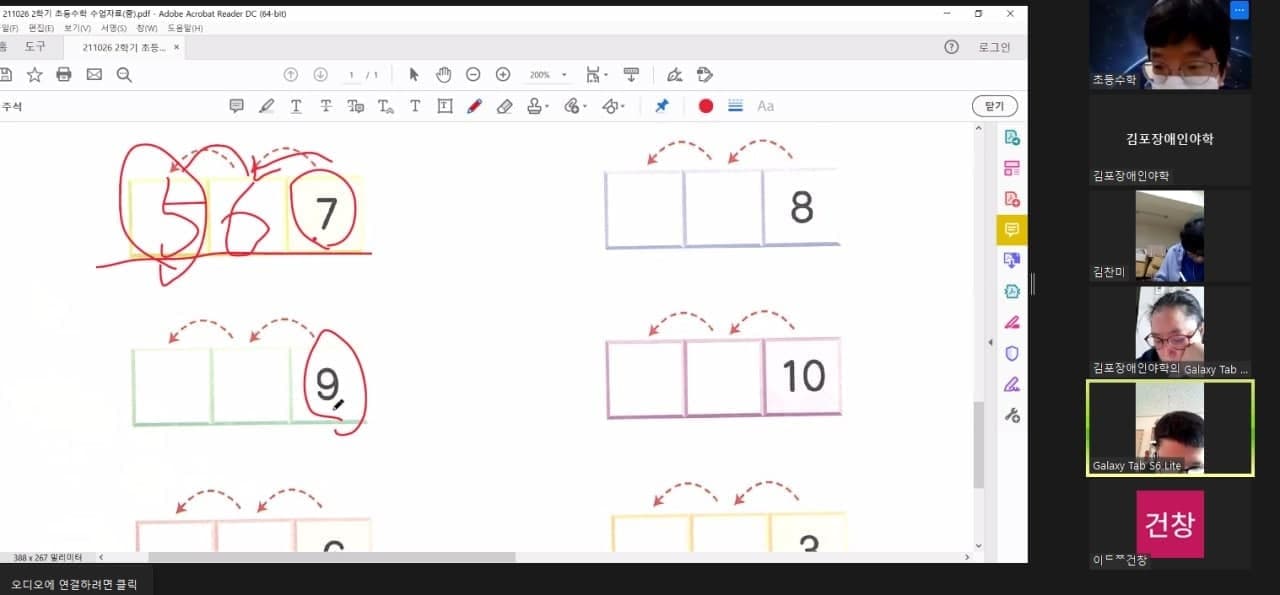Select the strikethrough text tool

point(326,106)
